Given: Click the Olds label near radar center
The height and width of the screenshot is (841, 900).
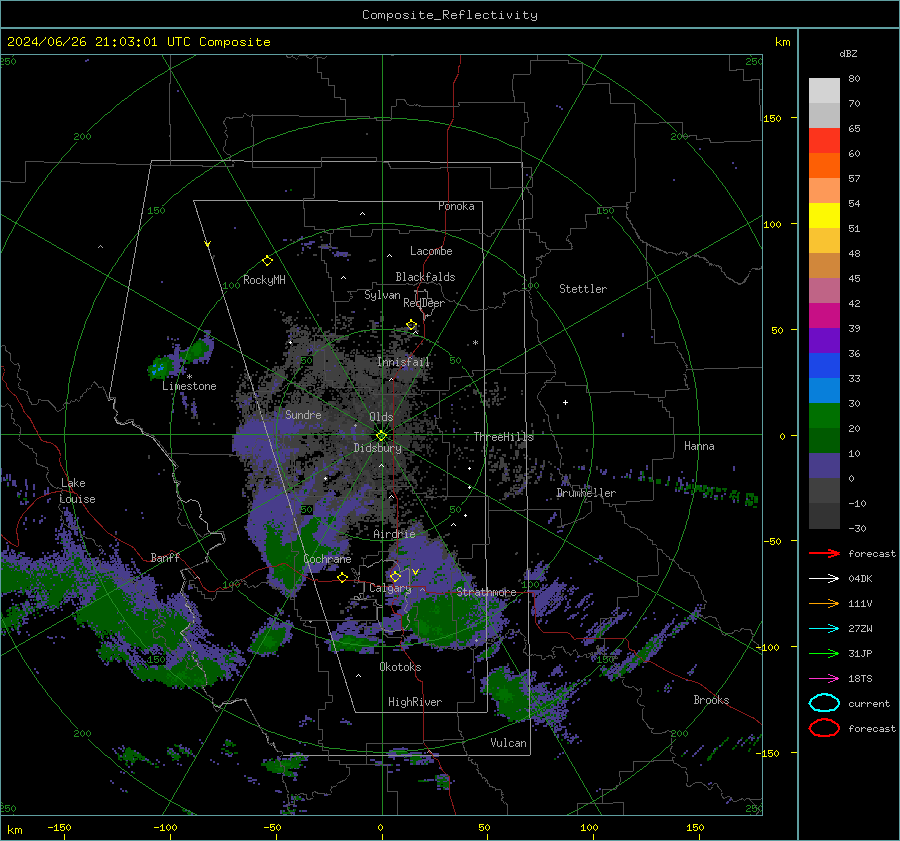Looking at the screenshot, I should tap(381, 417).
